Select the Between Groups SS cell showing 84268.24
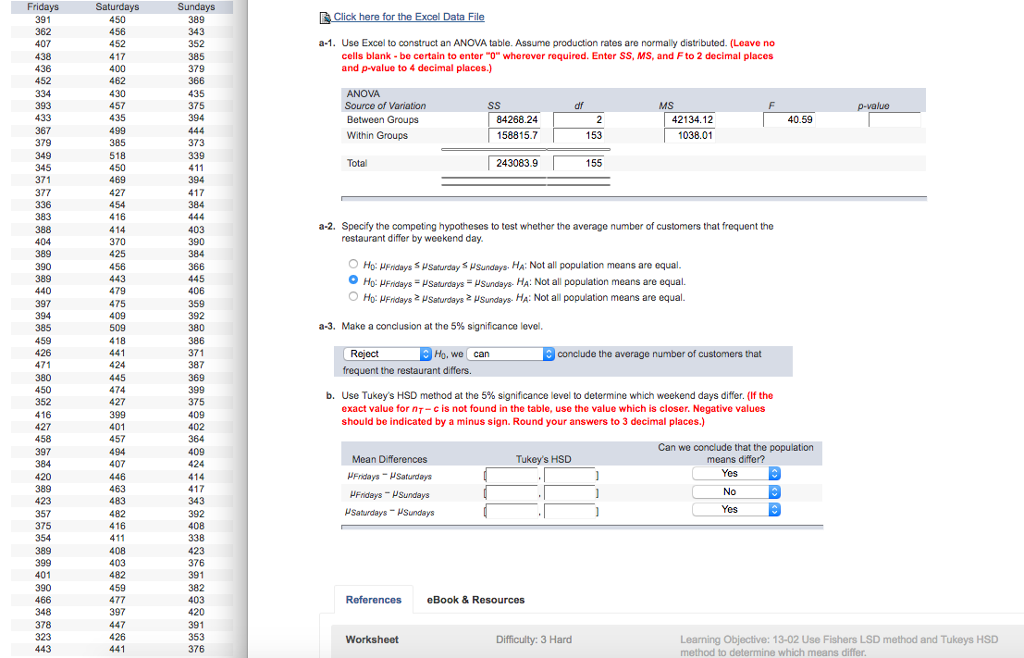This screenshot has height=658, width=1024. tap(514, 119)
